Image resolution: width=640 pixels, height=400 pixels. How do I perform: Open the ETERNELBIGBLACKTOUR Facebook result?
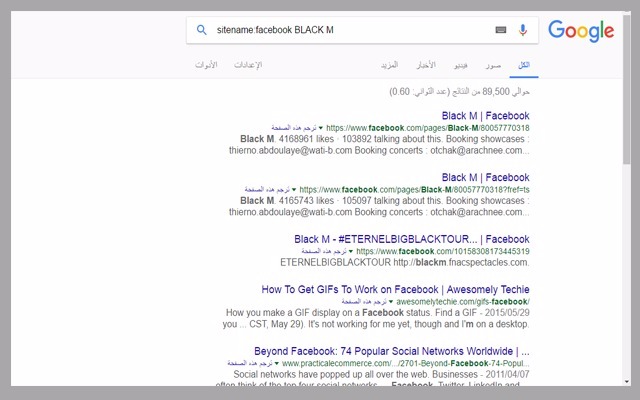point(411,239)
